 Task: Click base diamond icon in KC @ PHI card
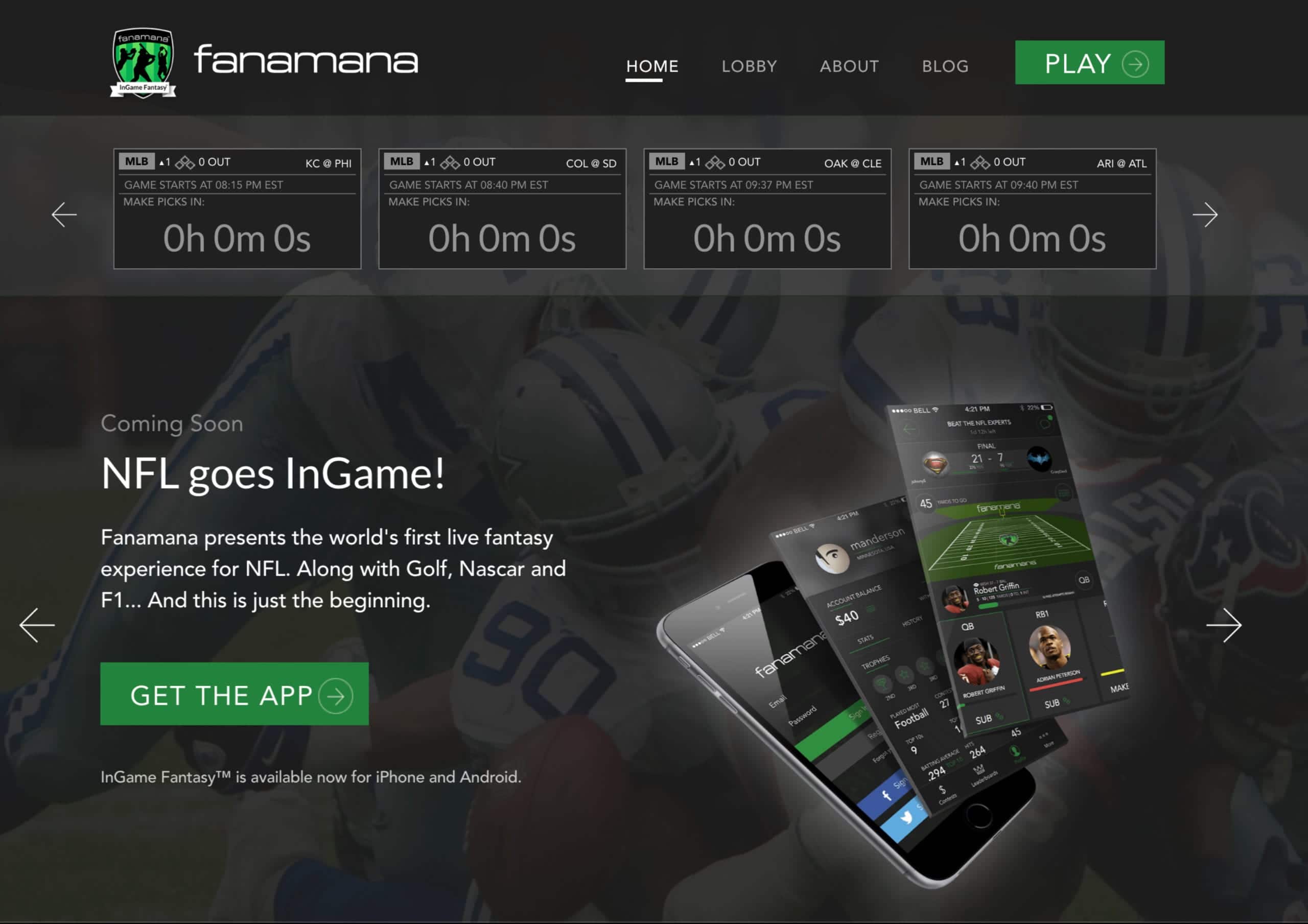coord(184,163)
